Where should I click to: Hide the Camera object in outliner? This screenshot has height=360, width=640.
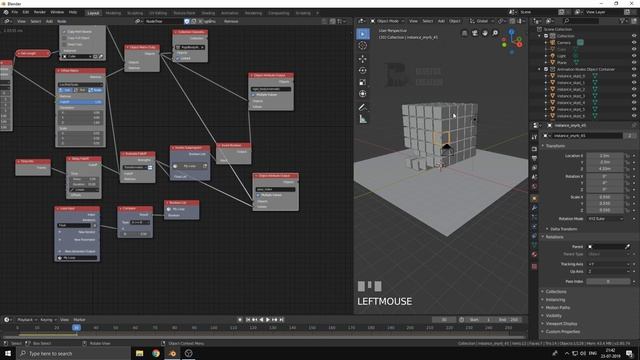point(634,42)
